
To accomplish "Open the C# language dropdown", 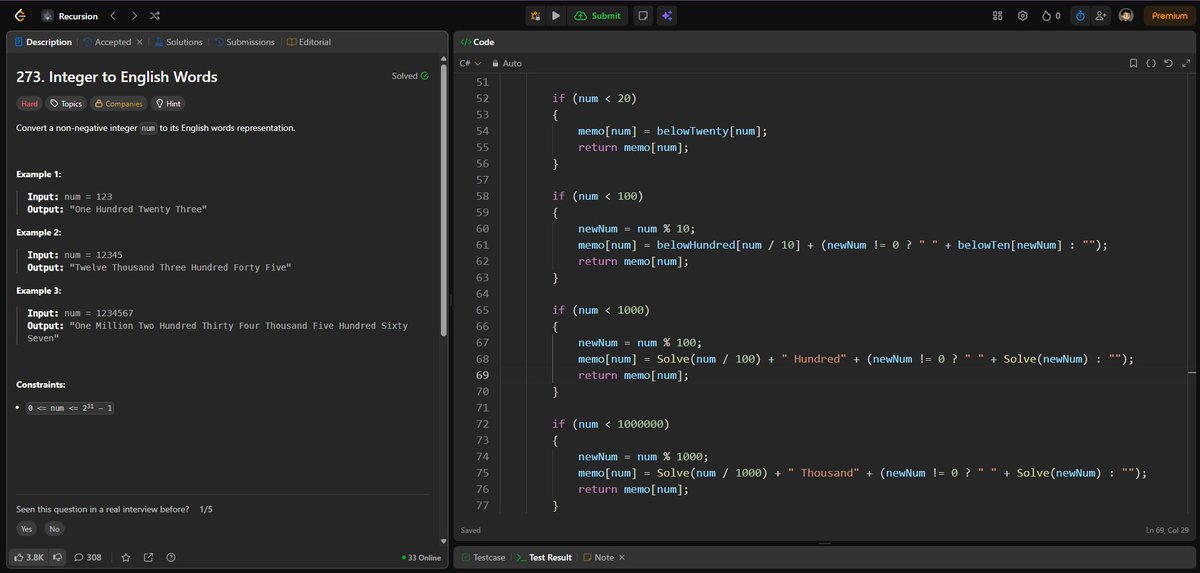I will click(470, 63).
